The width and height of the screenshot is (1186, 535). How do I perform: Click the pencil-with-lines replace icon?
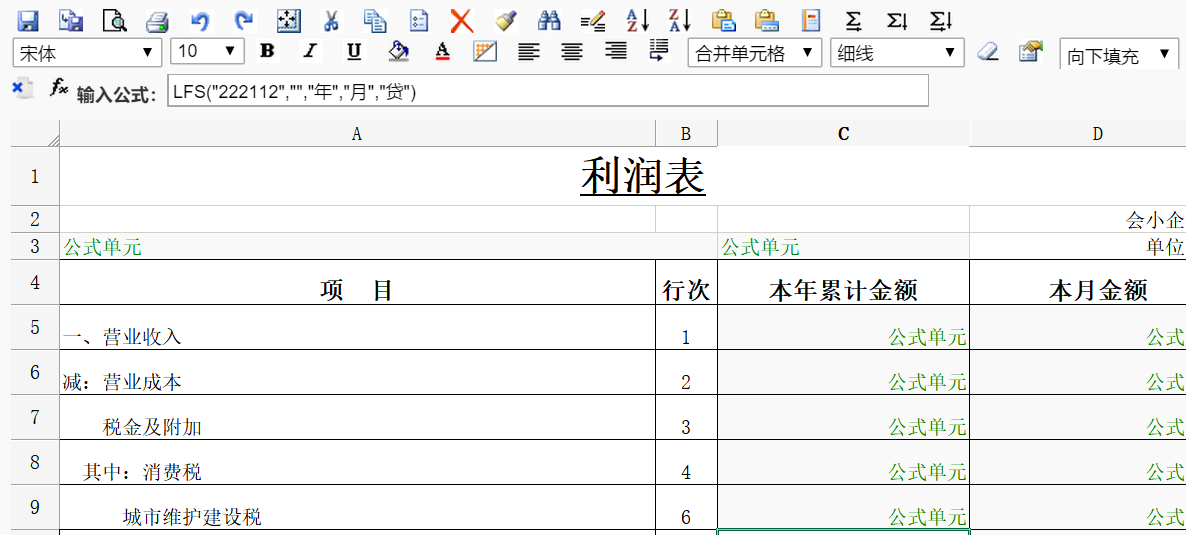[x=594, y=23]
